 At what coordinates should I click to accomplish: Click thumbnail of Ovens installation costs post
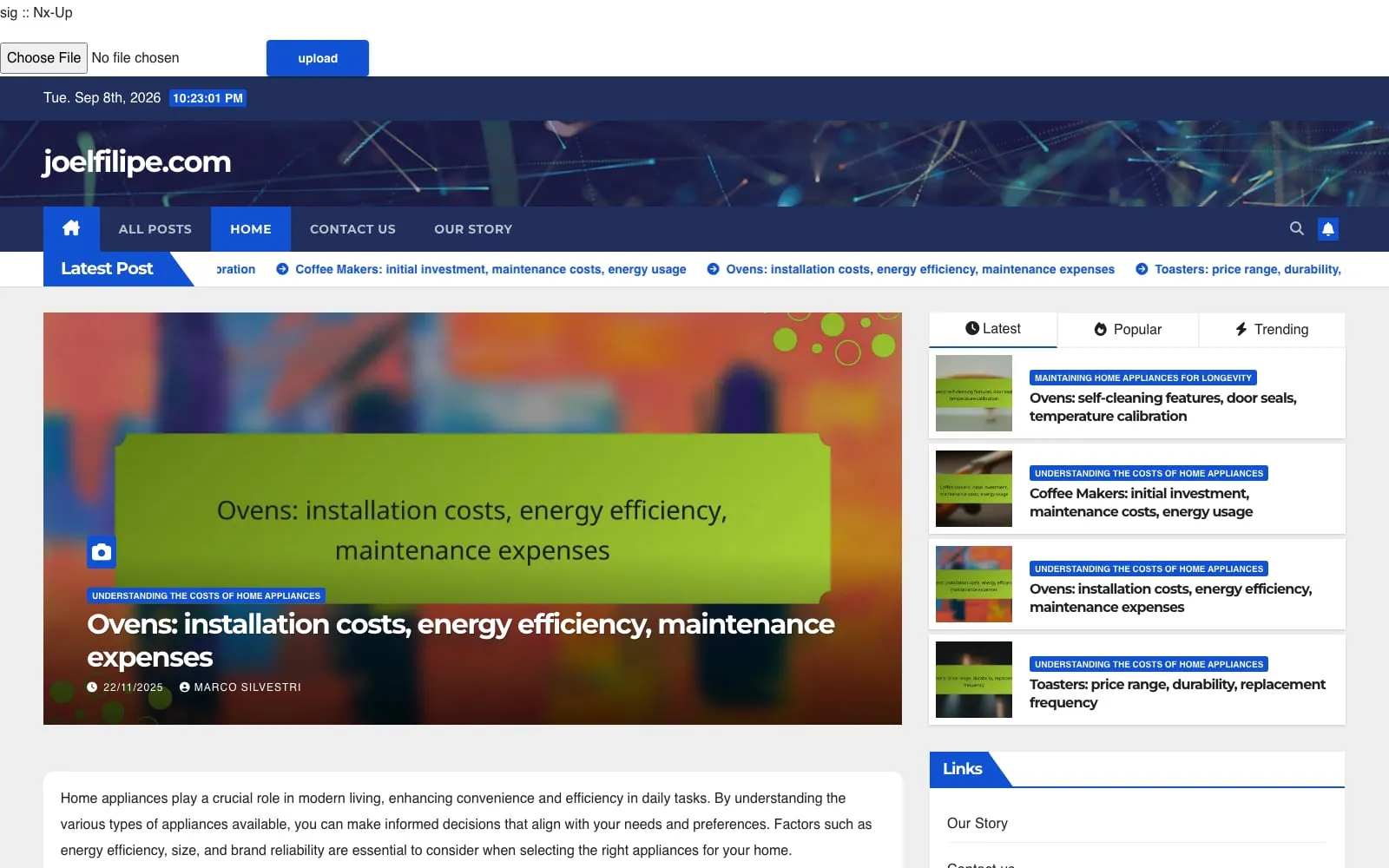[x=974, y=584]
